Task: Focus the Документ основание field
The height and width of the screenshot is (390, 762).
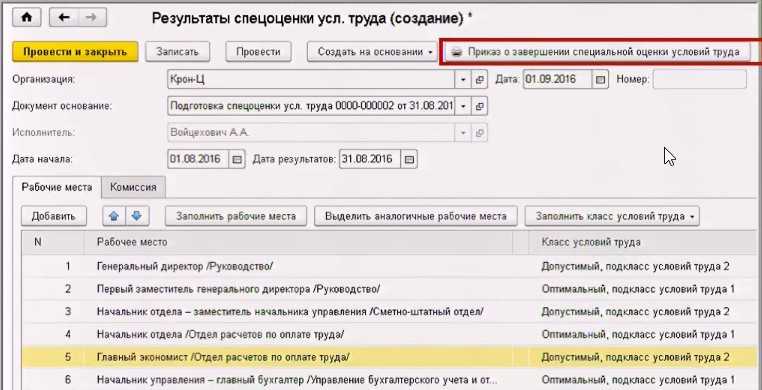Action: point(311,106)
